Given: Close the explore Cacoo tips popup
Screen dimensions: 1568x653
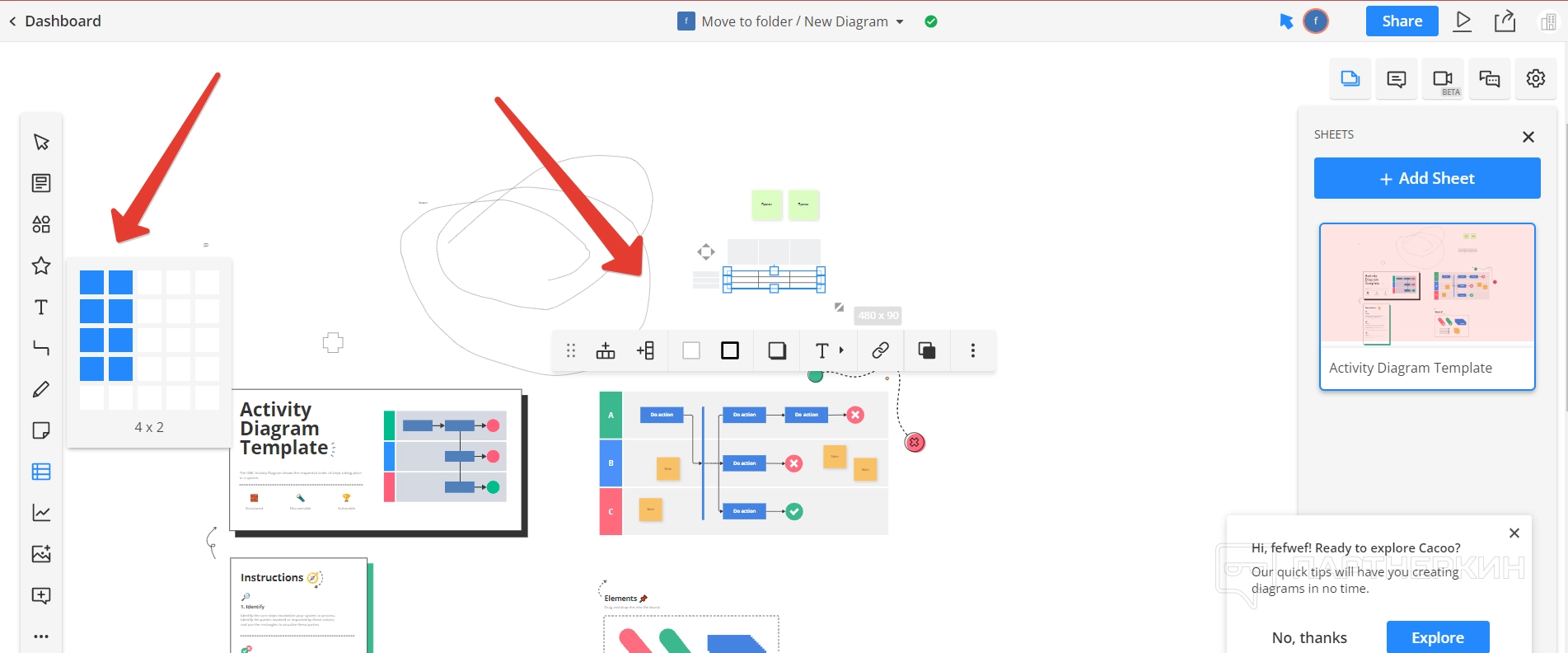Looking at the screenshot, I should pos(1514,533).
